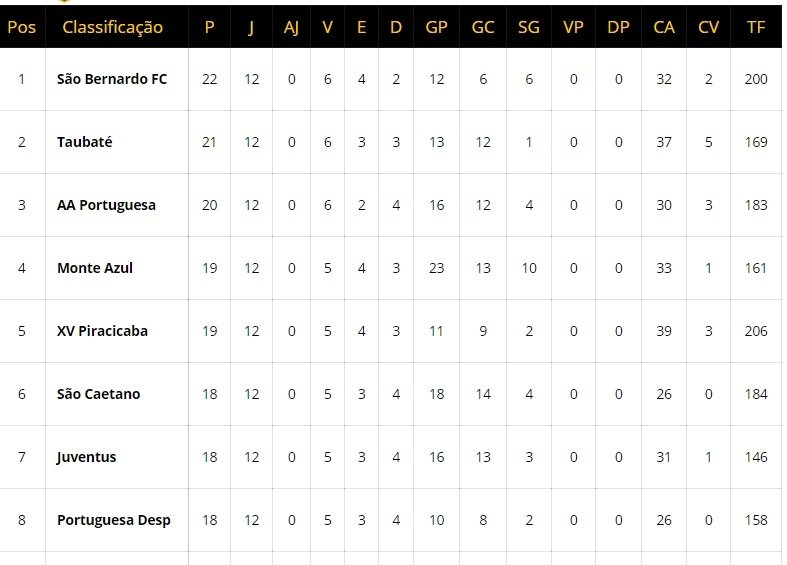This screenshot has height=565, width=787.
Task: Click the Monte Azul team name
Action: click(x=95, y=268)
